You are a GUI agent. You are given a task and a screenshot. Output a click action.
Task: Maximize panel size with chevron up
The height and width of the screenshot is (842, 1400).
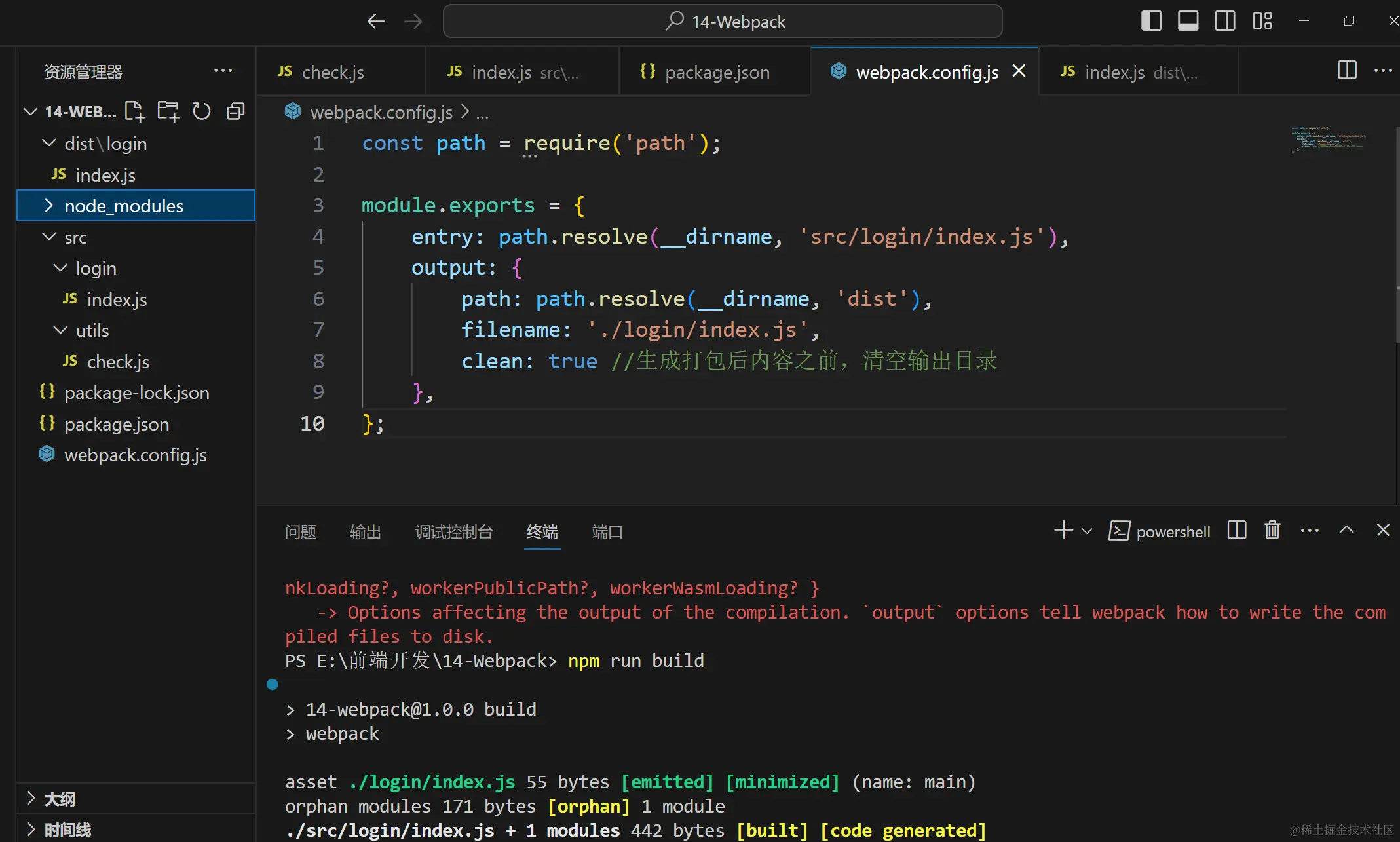(x=1346, y=530)
